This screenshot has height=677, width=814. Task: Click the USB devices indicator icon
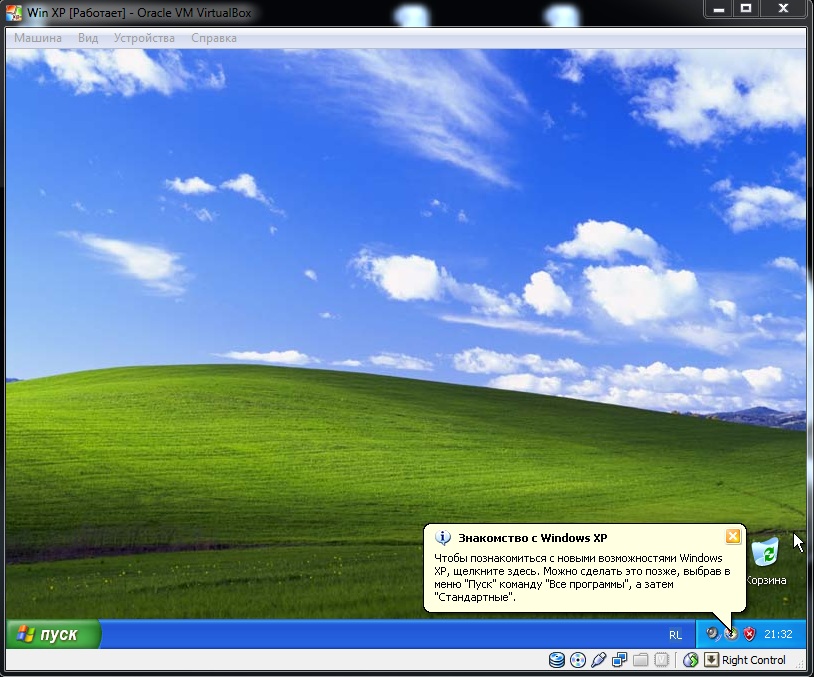click(598, 660)
